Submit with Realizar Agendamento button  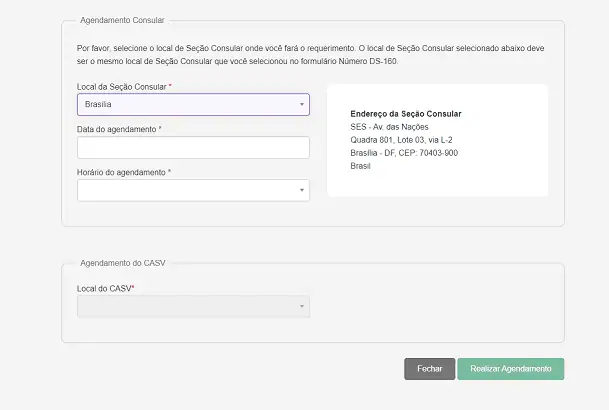(x=510, y=369)
